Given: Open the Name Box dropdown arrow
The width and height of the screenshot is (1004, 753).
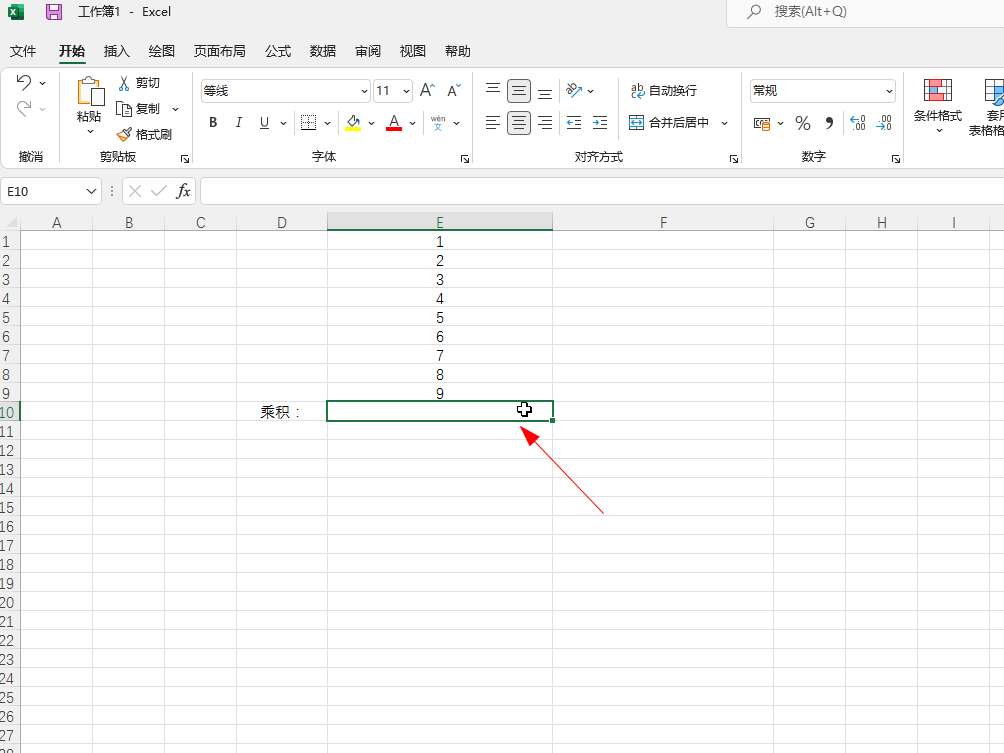Looking at the screenshot, I should [92, 191].
